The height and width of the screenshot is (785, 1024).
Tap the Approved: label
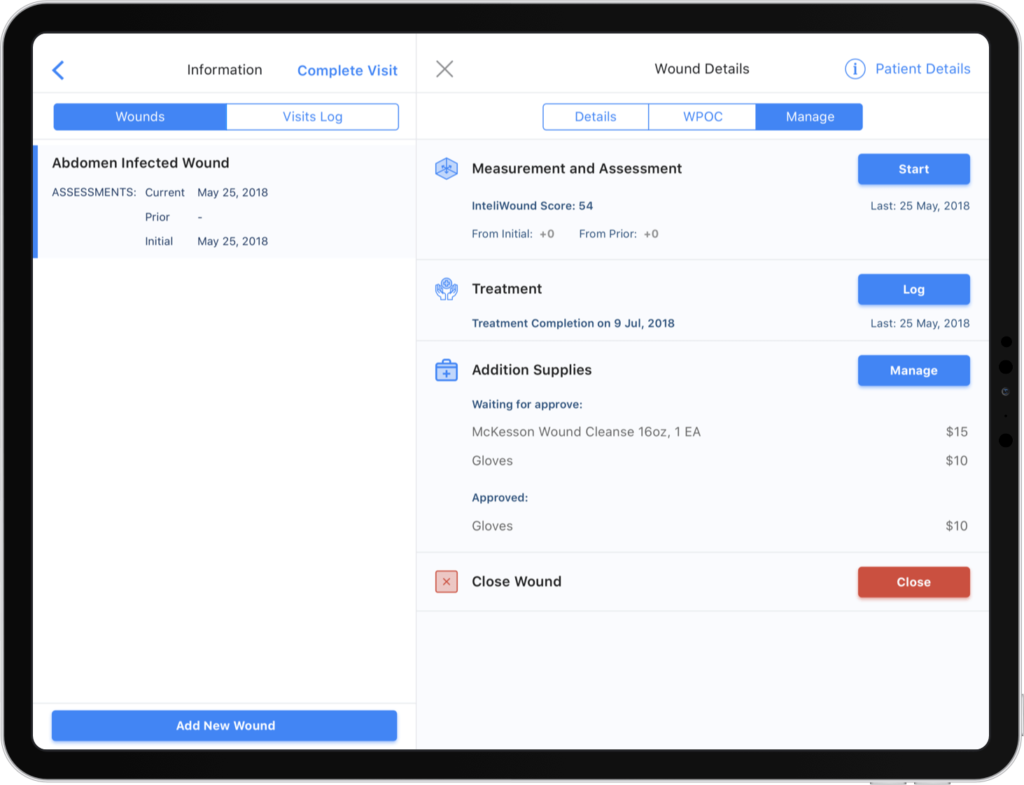coord(500,498)
